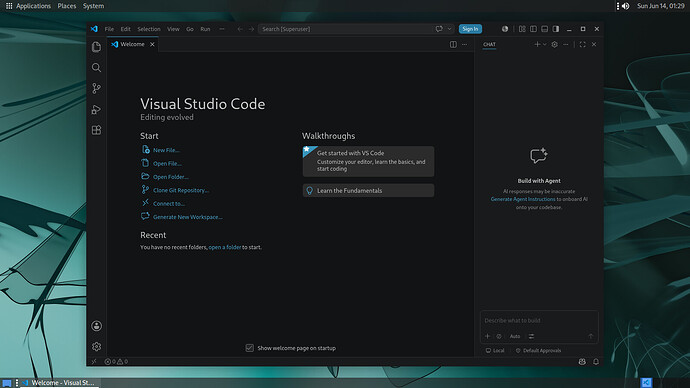Click the Customize Layout icon in title bar
Image resolution: width=690 pixels, height=388 pixels.
[522, 29]
